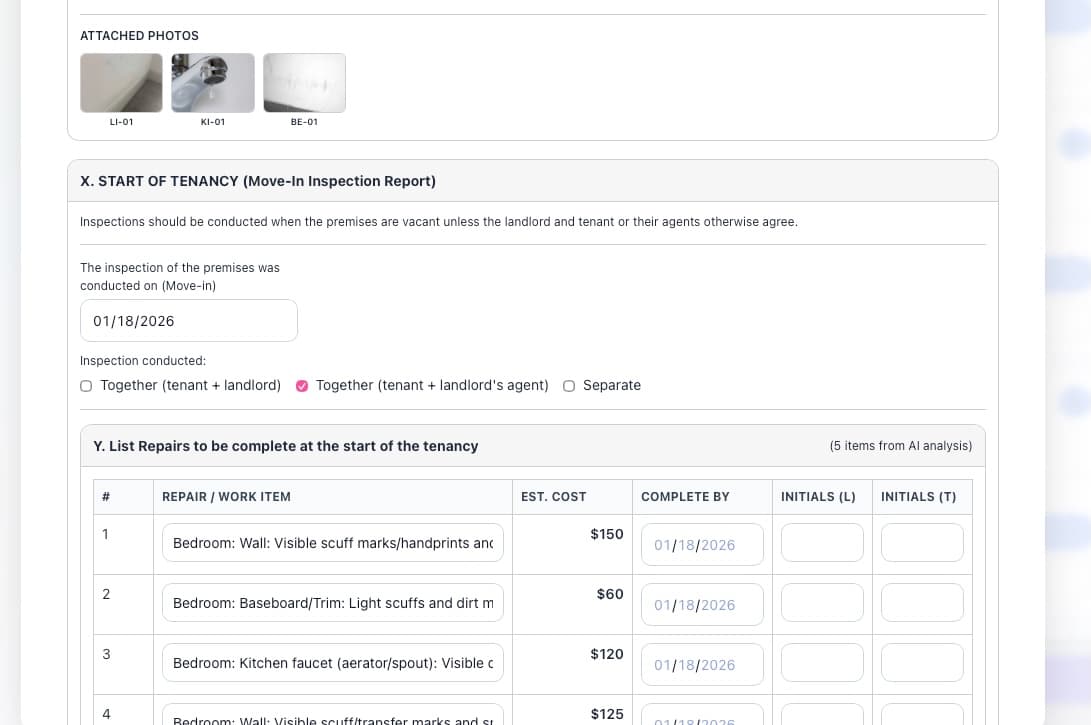Click landlord initials box for repair 2

pyautogui.click(x=822, y=603)
